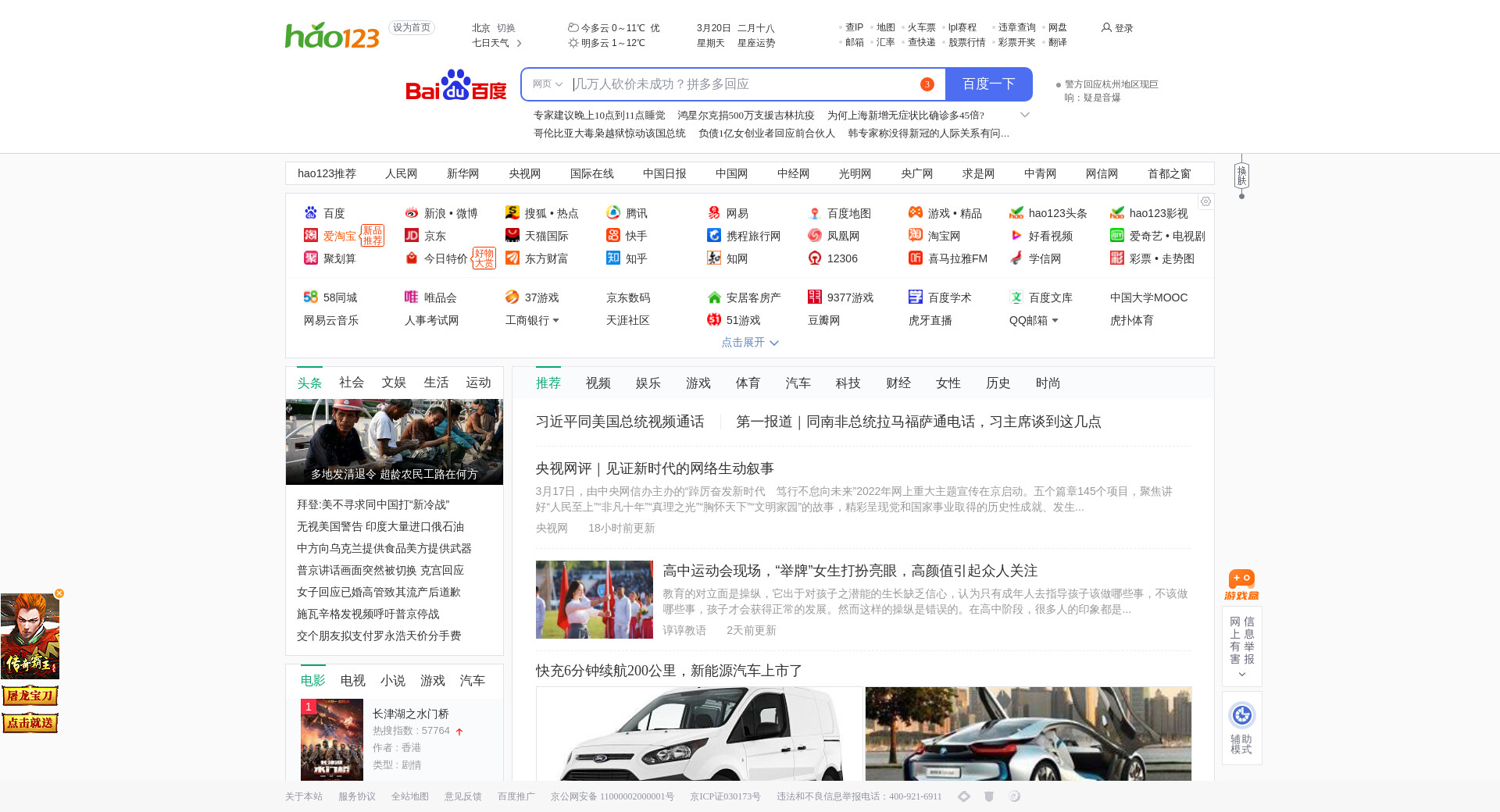Screen dimensions: 1500x812
Task: Open the 拜登 新冷战 news headline link
Action: pyautogui.click(x=373, y=505)
